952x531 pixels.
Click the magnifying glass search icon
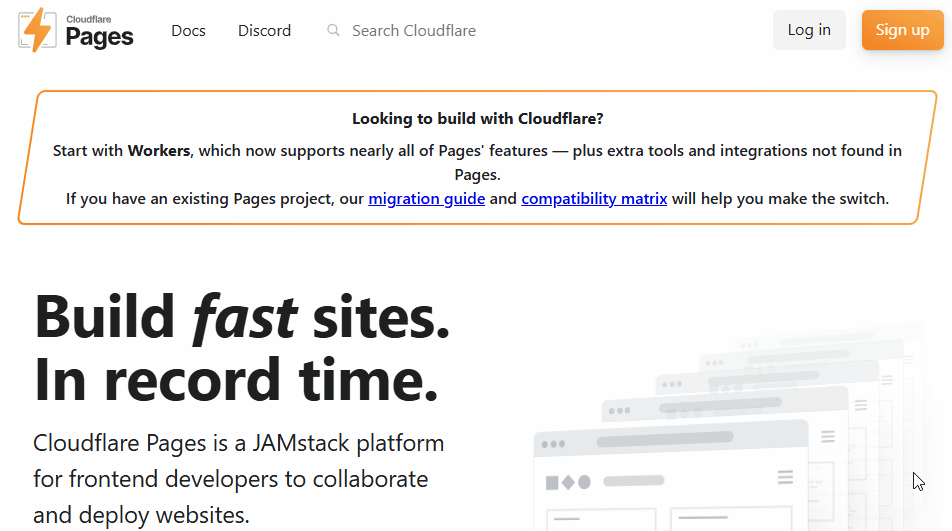pyautogui.click(x=334, y=31)
